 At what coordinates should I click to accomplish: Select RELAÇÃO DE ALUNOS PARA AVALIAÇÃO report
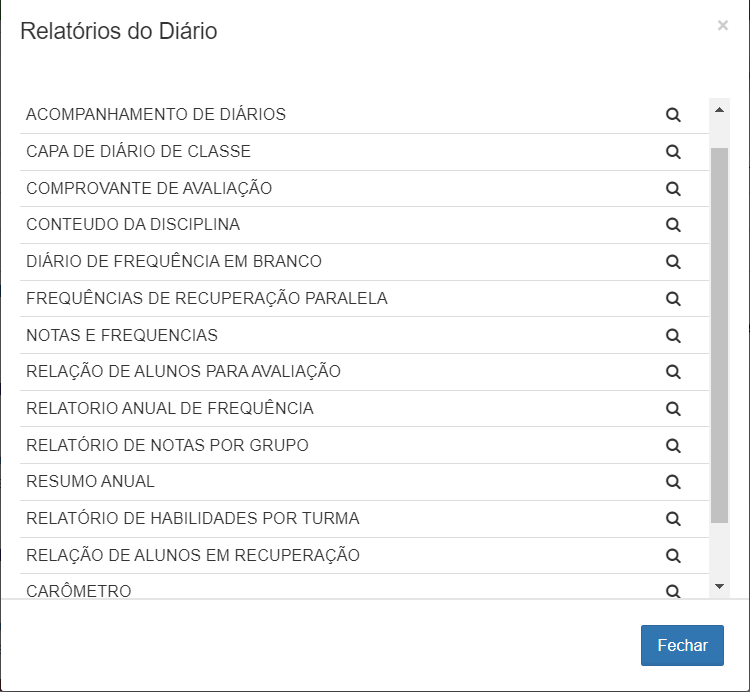click(x=183, y=372)
